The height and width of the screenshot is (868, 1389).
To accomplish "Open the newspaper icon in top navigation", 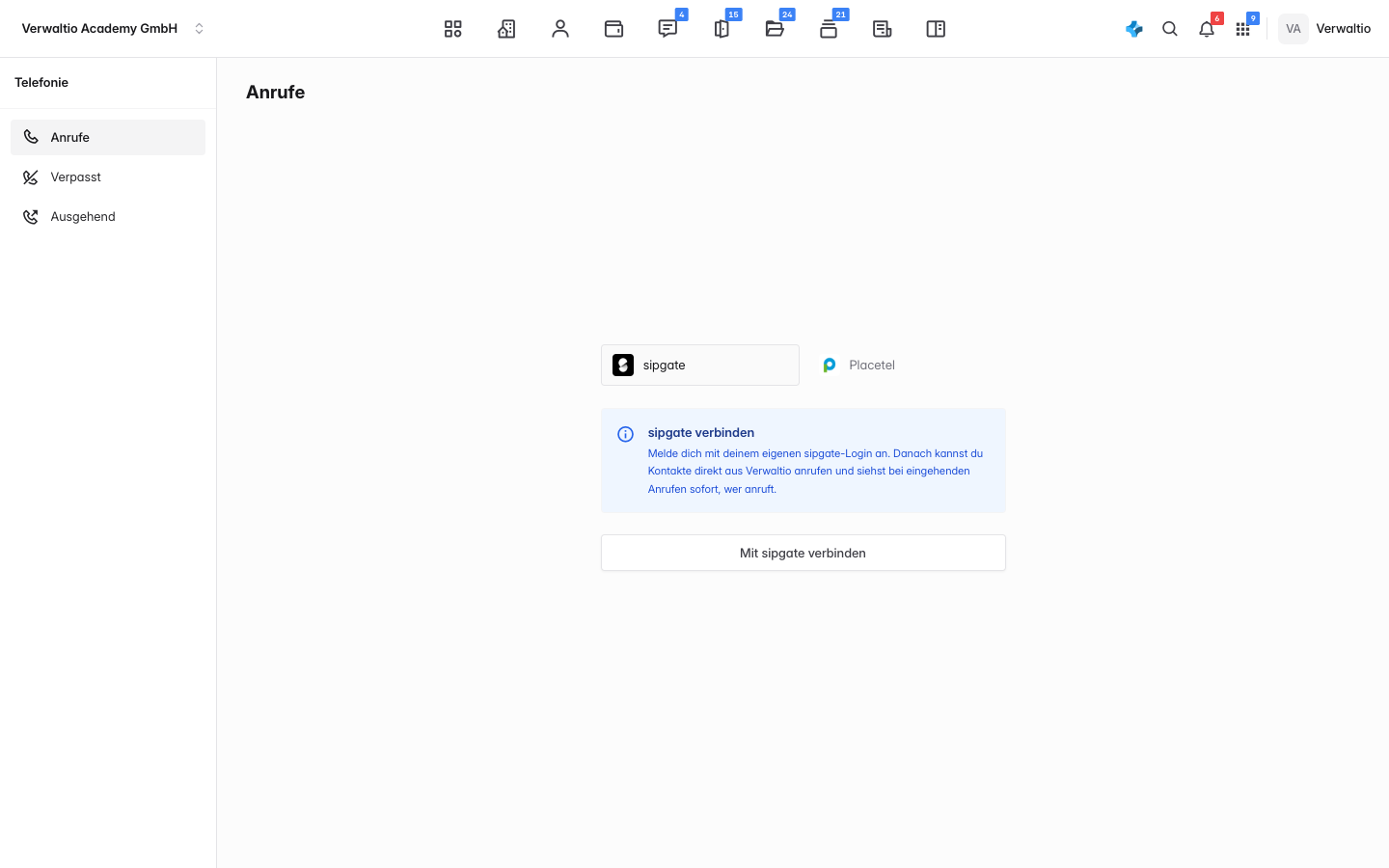I will pos(882,29).
